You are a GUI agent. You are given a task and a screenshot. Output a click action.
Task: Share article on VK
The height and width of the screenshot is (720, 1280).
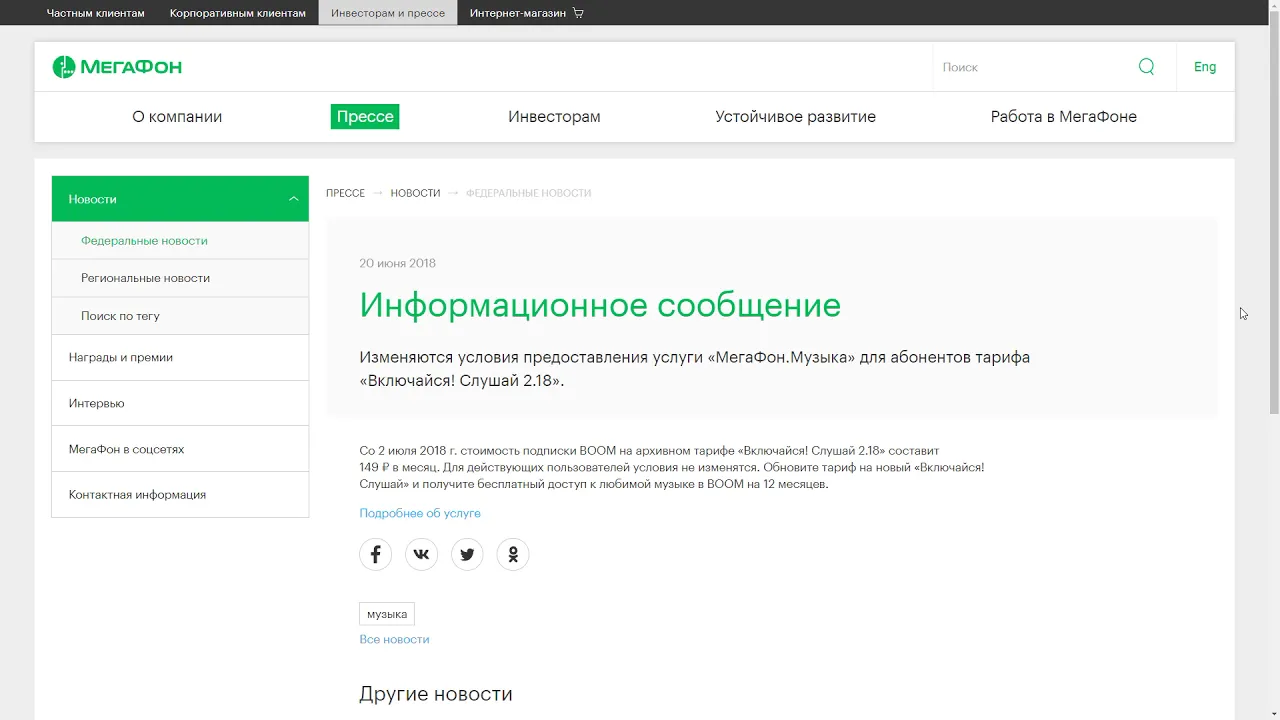point(421,554)
